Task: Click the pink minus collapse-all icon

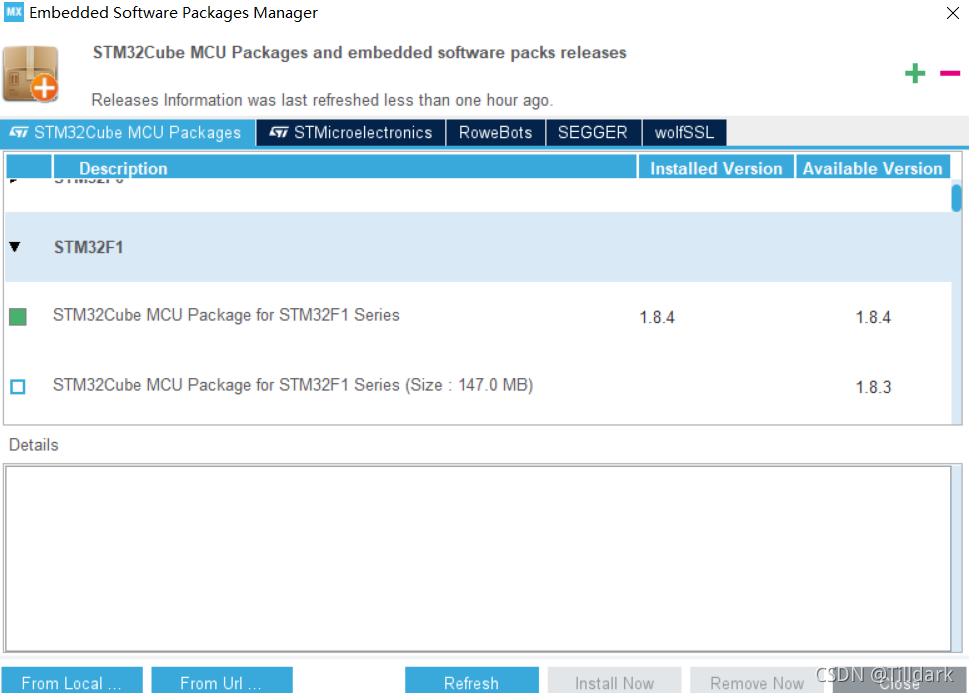Action: tap(949, 73)
